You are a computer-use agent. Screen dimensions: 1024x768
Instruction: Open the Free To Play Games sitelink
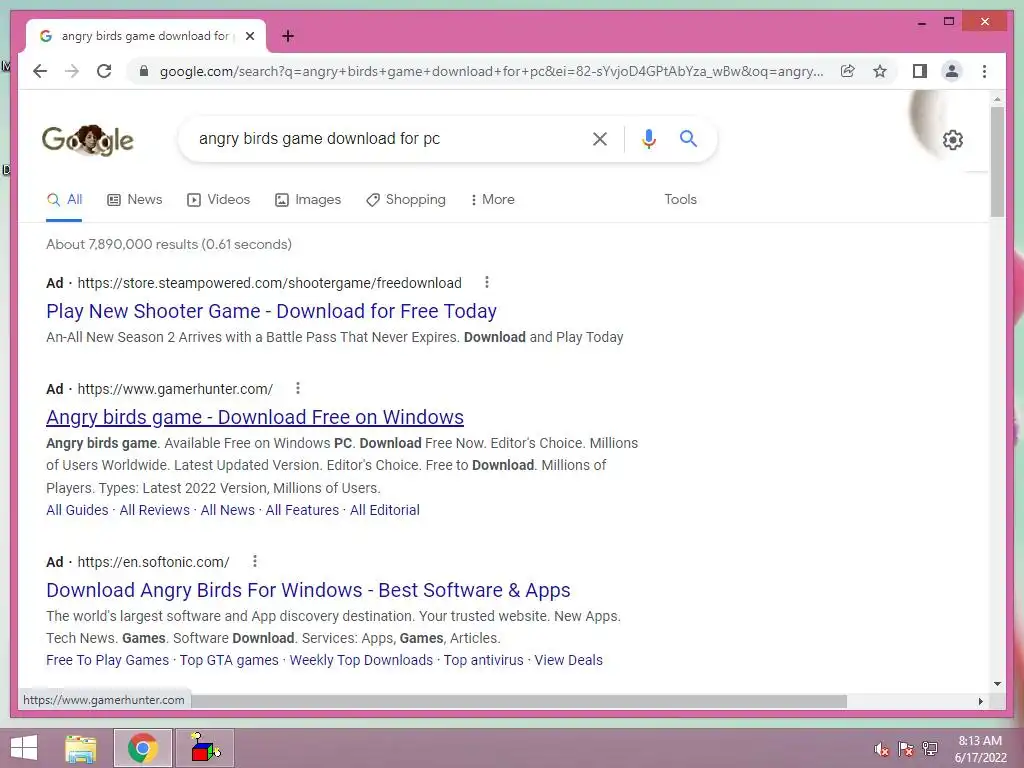tap(108, 660)
